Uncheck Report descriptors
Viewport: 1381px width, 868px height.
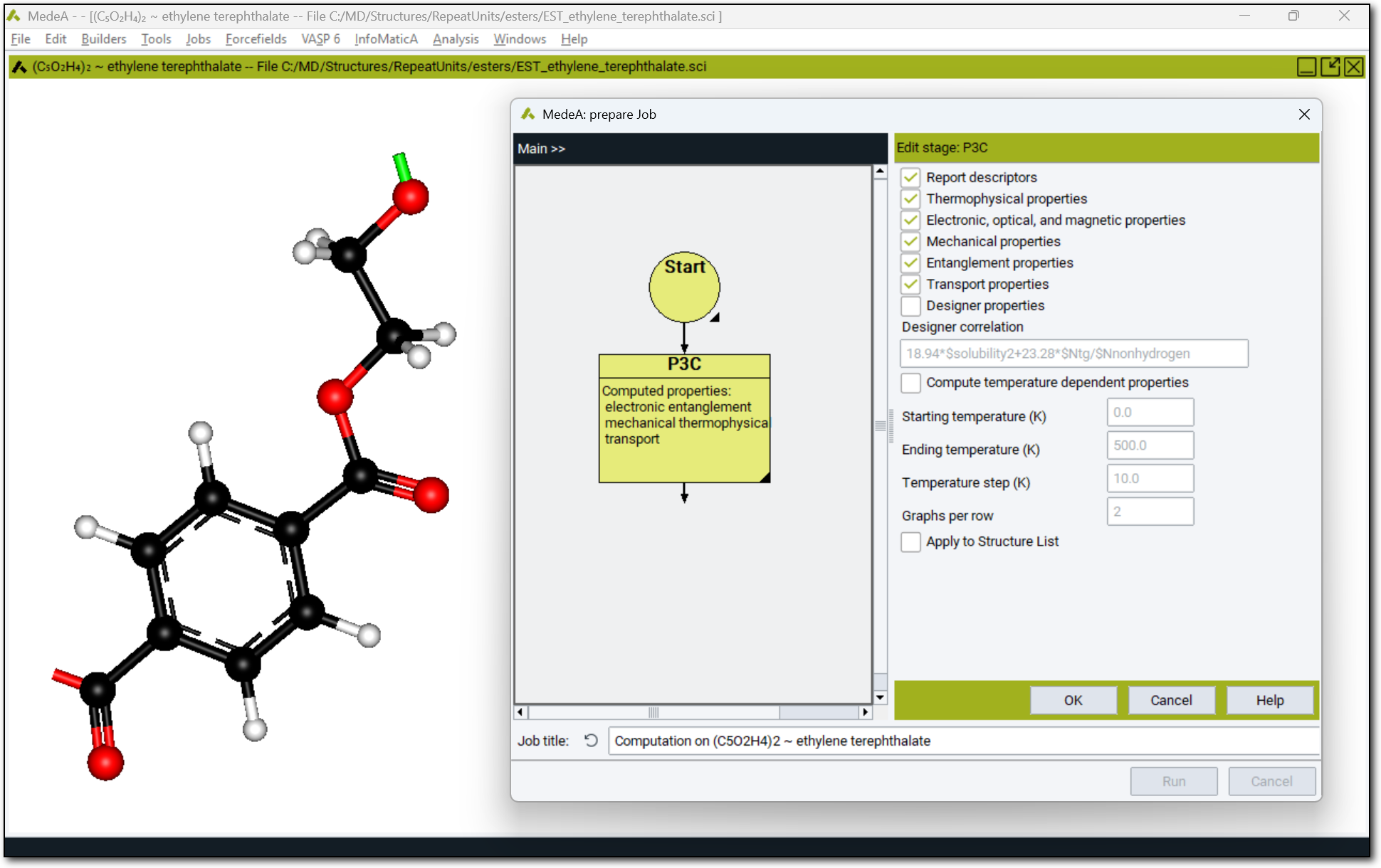910,177
